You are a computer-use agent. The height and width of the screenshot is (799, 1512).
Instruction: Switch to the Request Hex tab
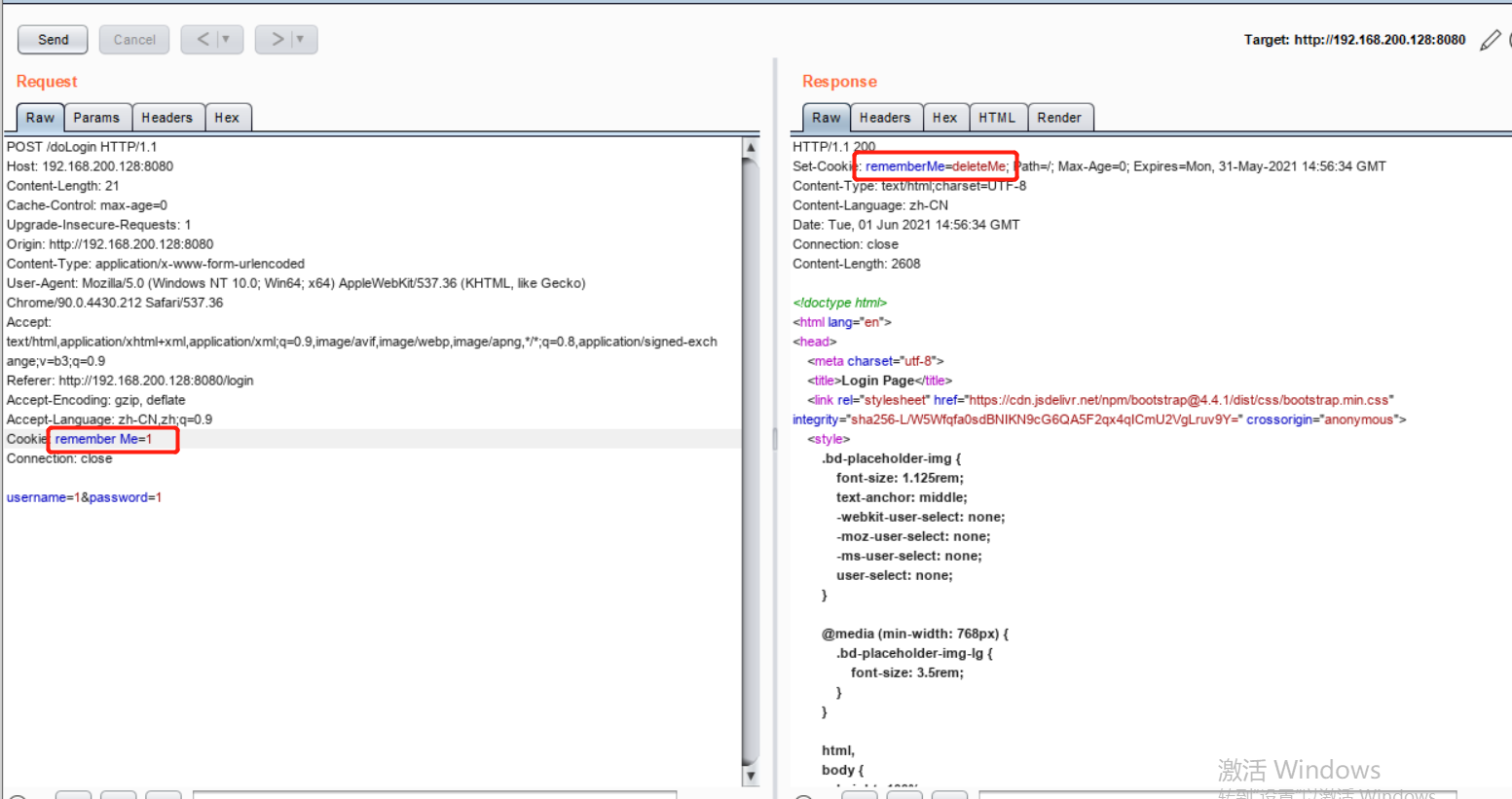227,118
